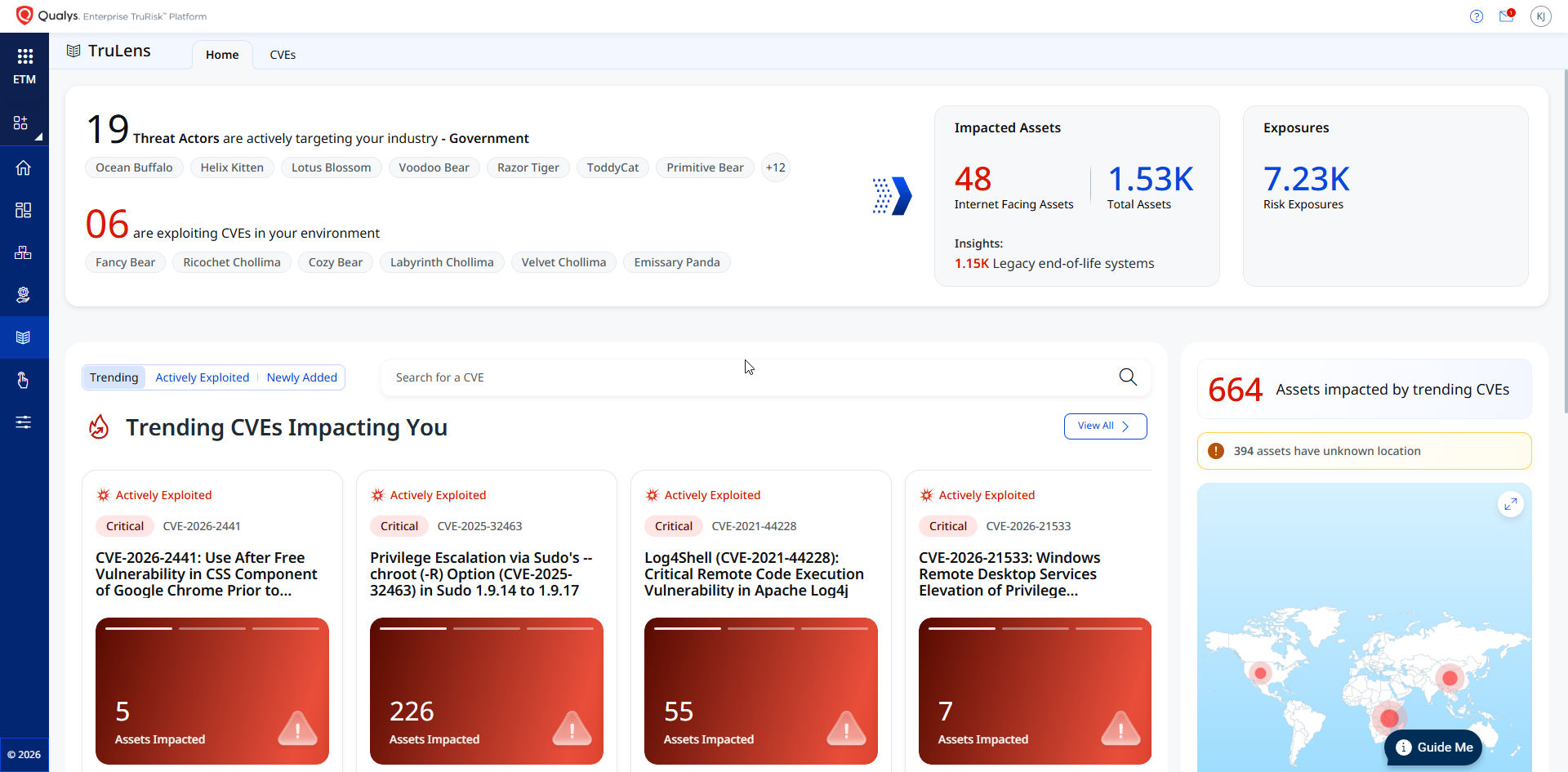
Task: Click the View All button
Action: coord(1104,426)
